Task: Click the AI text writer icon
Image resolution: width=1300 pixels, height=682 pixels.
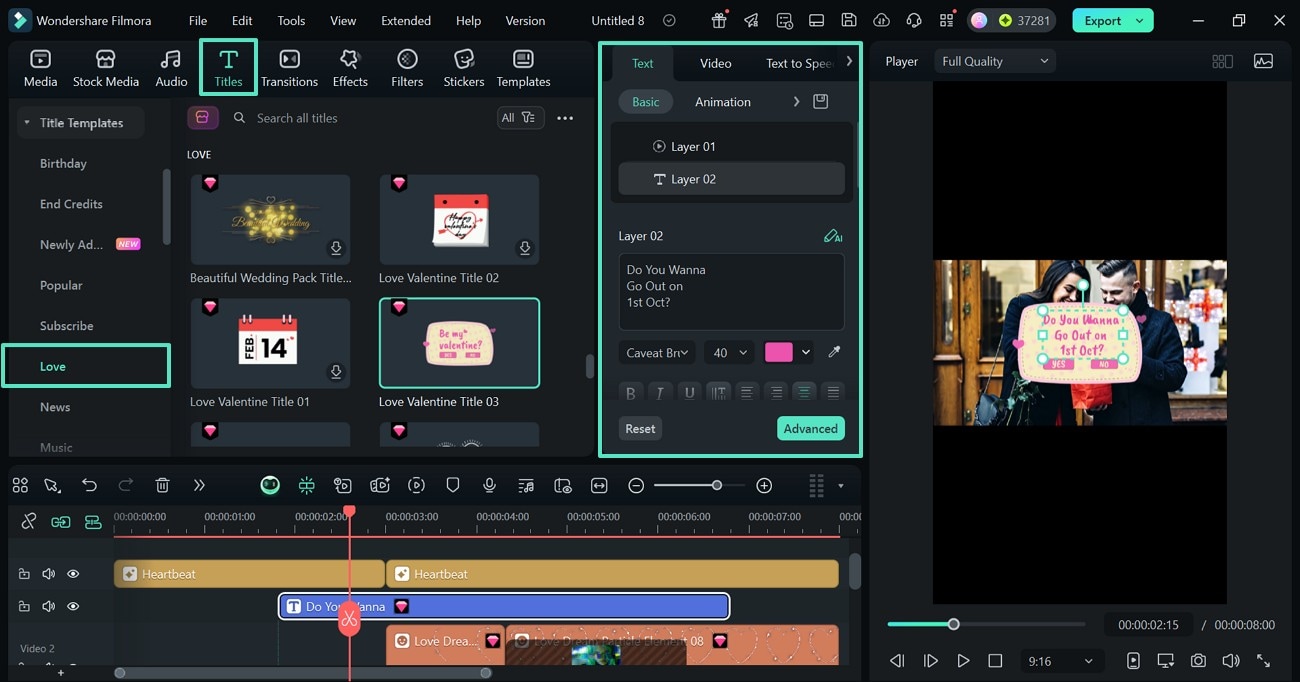Action: tap(833, 236)
